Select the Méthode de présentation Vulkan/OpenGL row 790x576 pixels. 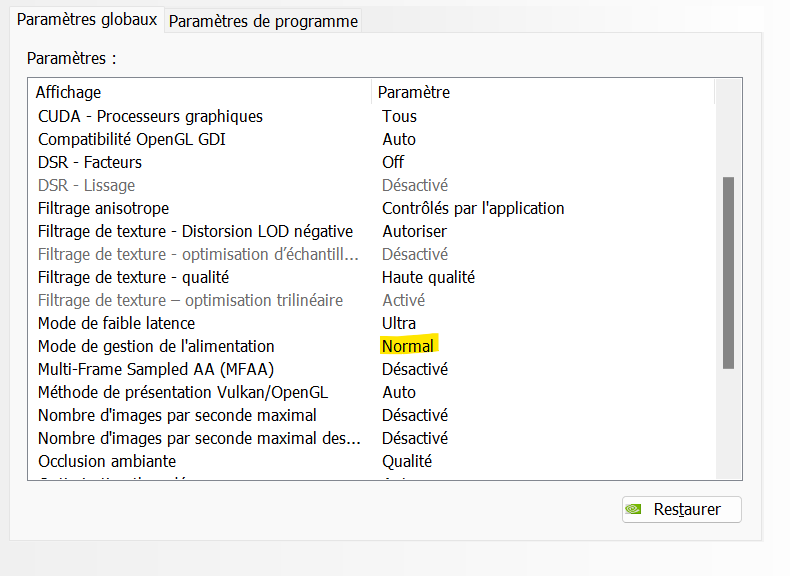click(183, 392)
